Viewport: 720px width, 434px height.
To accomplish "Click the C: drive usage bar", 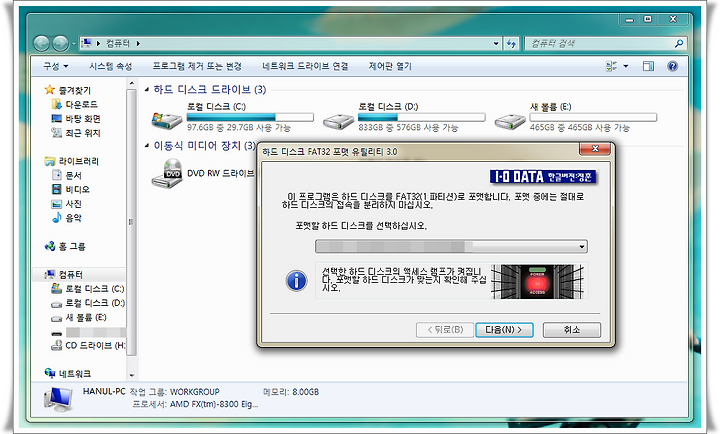I will [250, 118].
